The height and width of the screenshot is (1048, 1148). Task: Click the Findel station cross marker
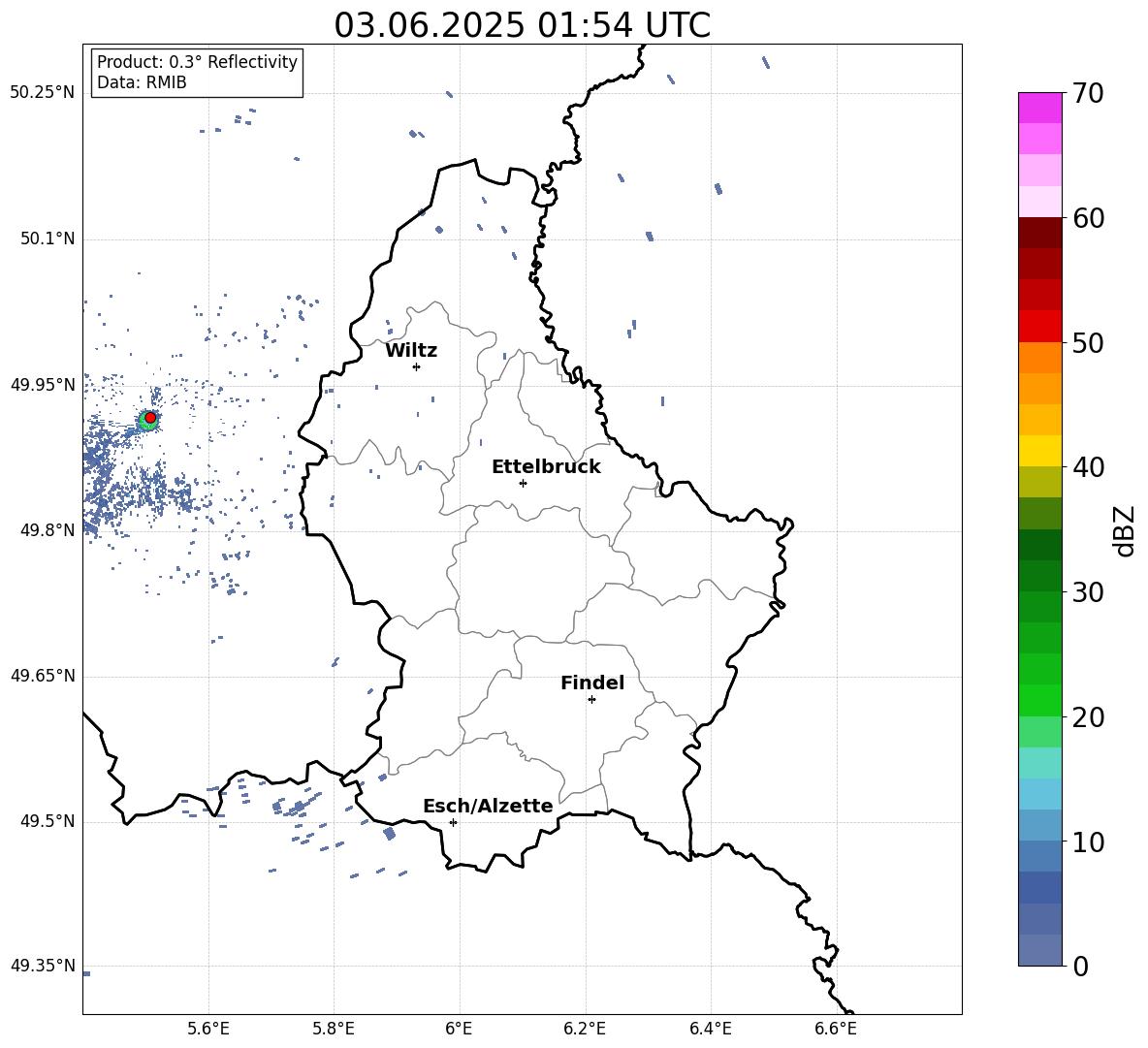591,700
